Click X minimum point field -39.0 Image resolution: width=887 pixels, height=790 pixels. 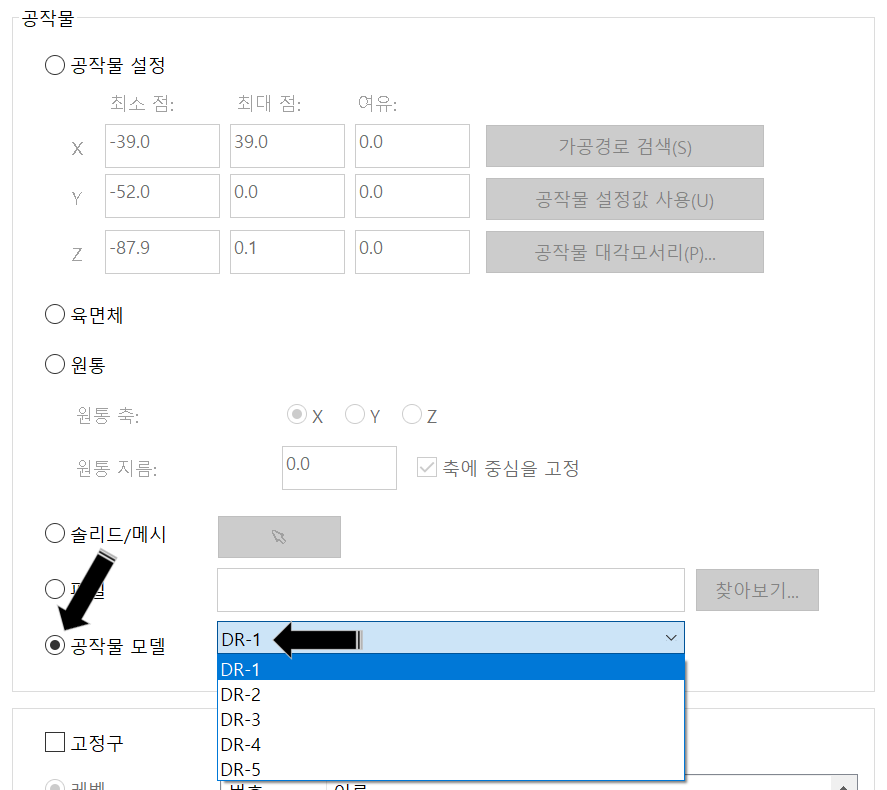162,146
